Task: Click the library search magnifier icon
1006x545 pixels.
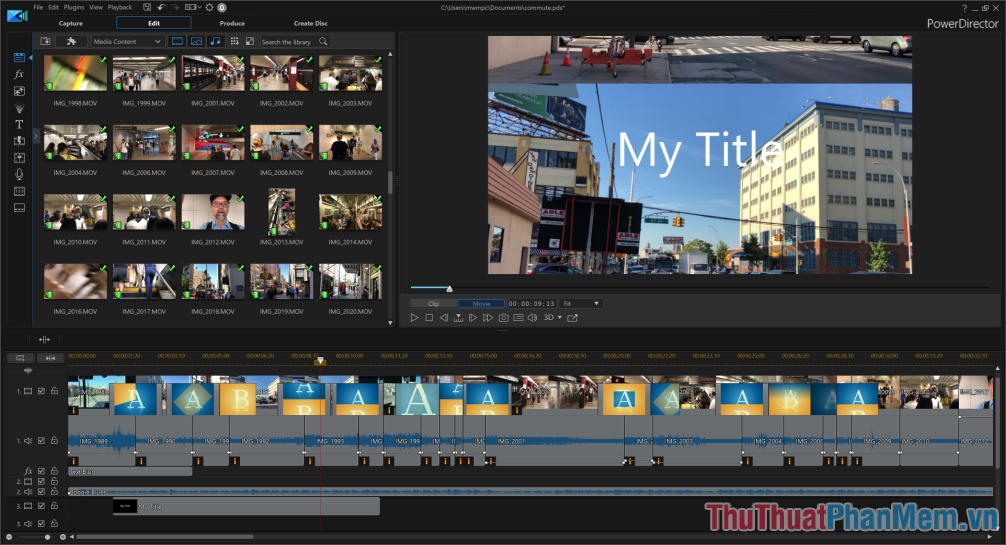Action: (x=323, y=41)
